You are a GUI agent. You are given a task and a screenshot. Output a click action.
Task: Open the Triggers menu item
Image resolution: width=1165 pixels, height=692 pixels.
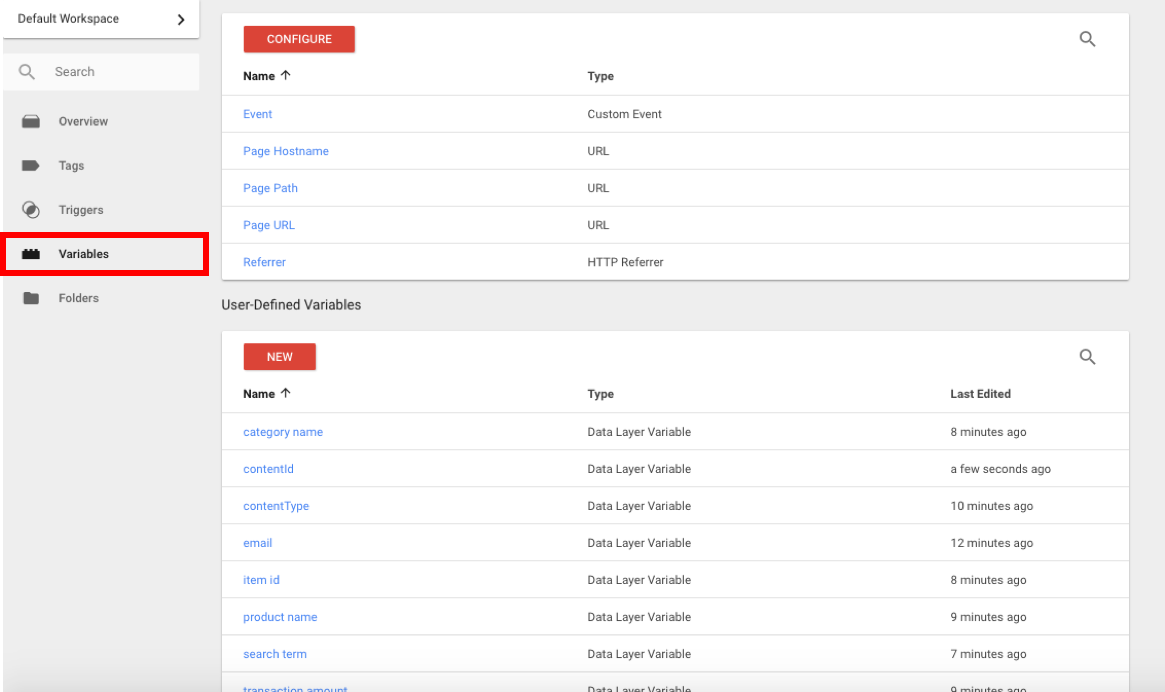click(x=81, y=210)
